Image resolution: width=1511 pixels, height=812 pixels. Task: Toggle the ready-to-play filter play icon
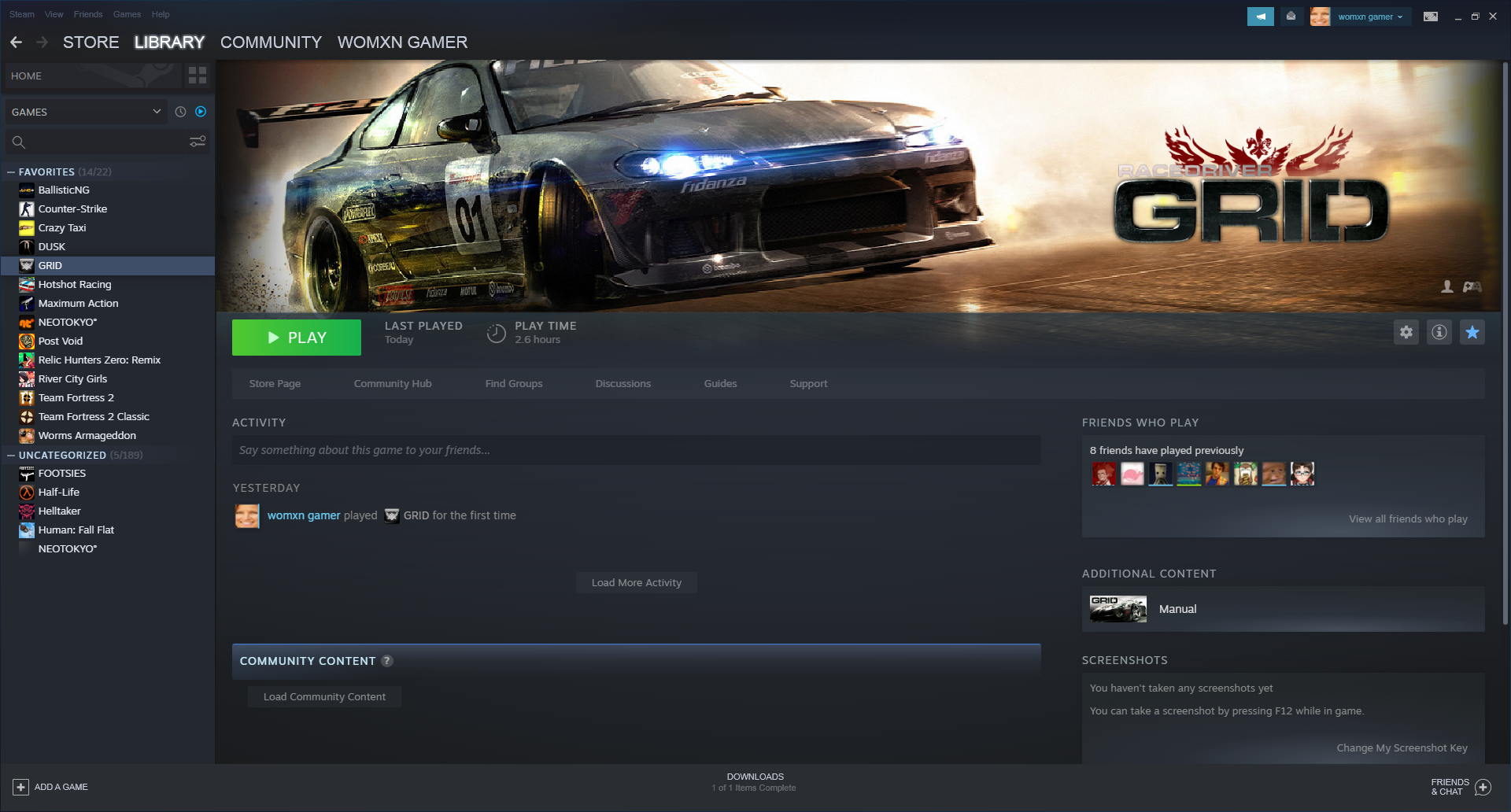pos(200,112)
